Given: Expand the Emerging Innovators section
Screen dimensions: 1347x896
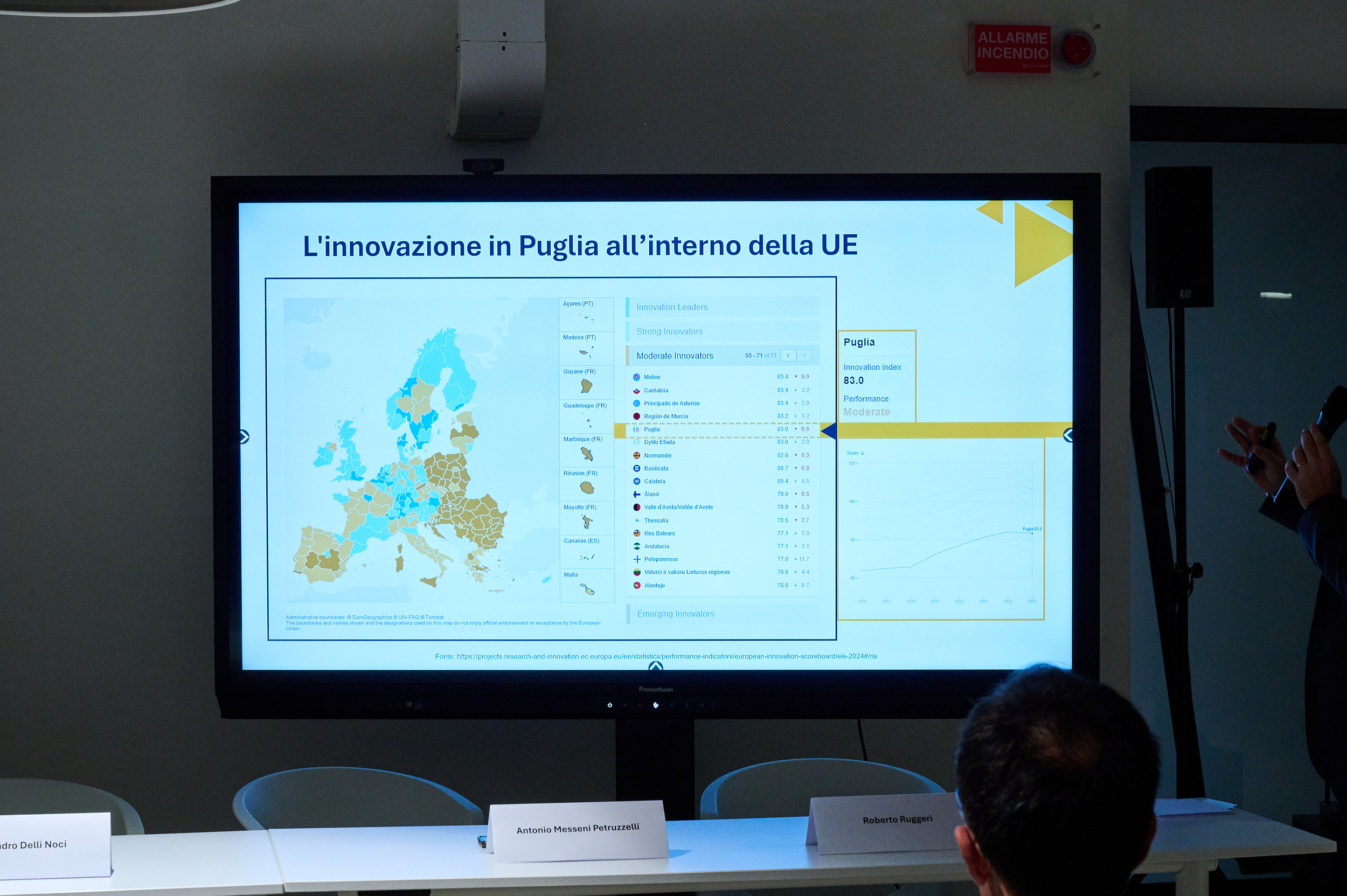Looking at the screenshot, I should coord(676,614).
